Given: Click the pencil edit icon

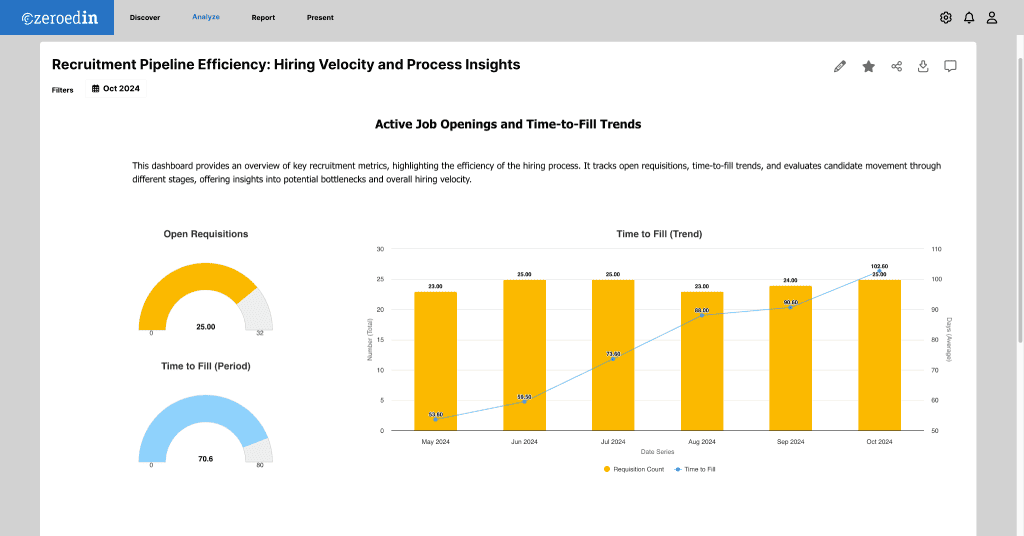Looking at the screenshot, I should (840, 66).
